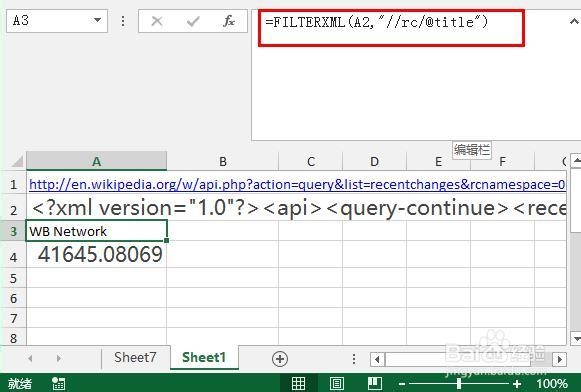Select row 8 header
The width and height of the screenshot is (581, 392).
[14, 338]
